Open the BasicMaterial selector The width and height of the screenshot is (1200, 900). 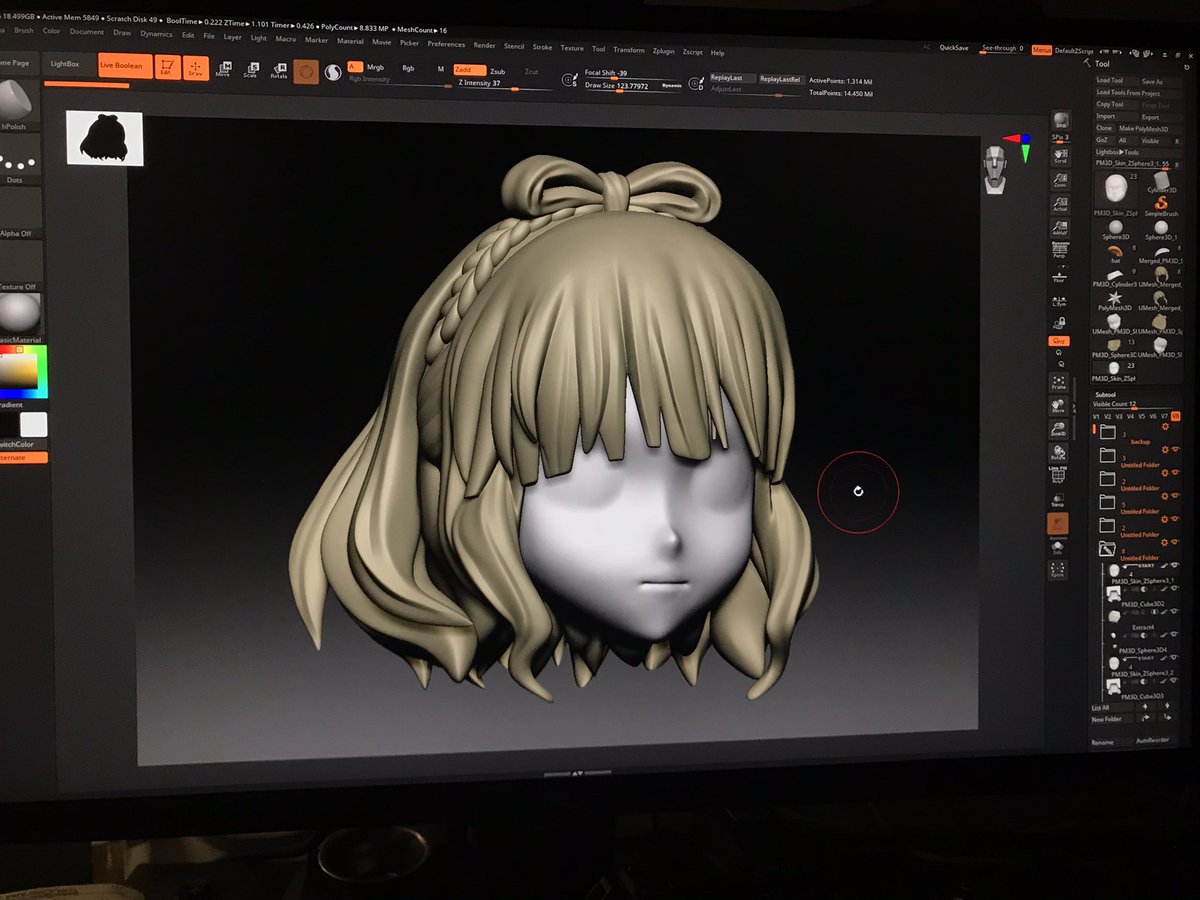pos(20,318)
